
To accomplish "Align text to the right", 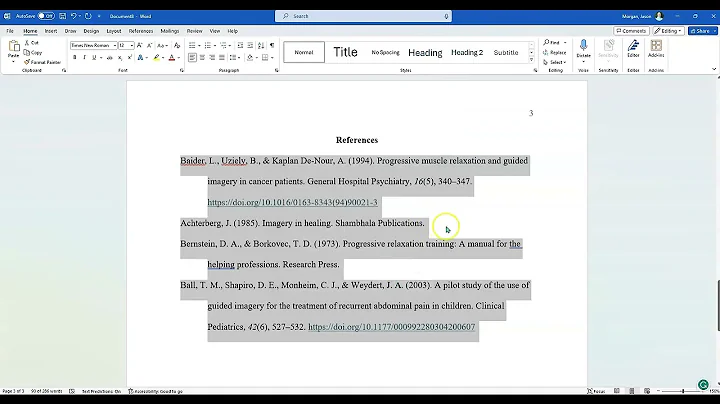I will coord(212,58).
